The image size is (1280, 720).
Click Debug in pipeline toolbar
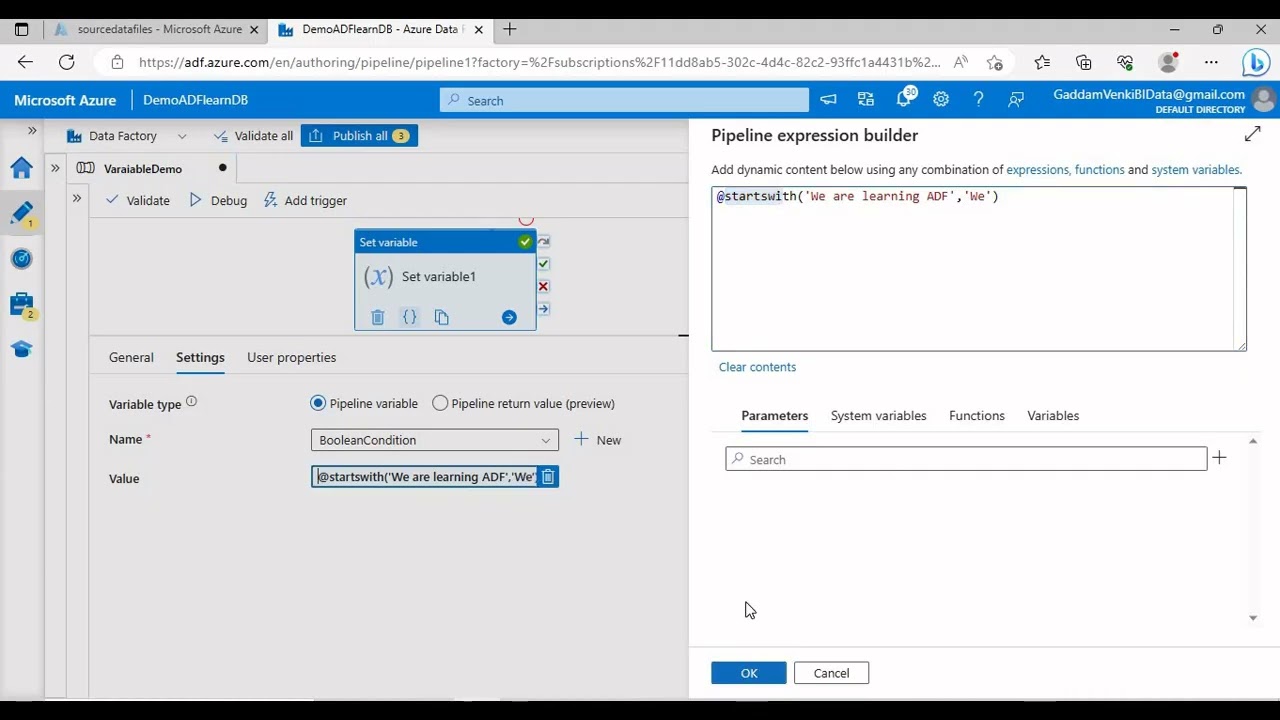218,200
